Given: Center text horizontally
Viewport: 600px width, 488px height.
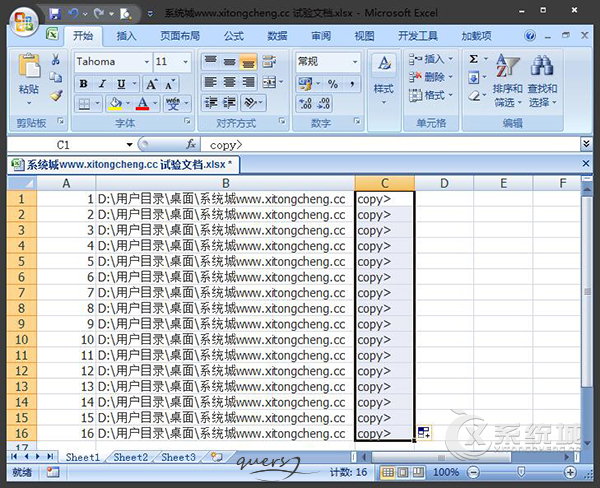Looking at the screenshot, I should pos(230,82).
